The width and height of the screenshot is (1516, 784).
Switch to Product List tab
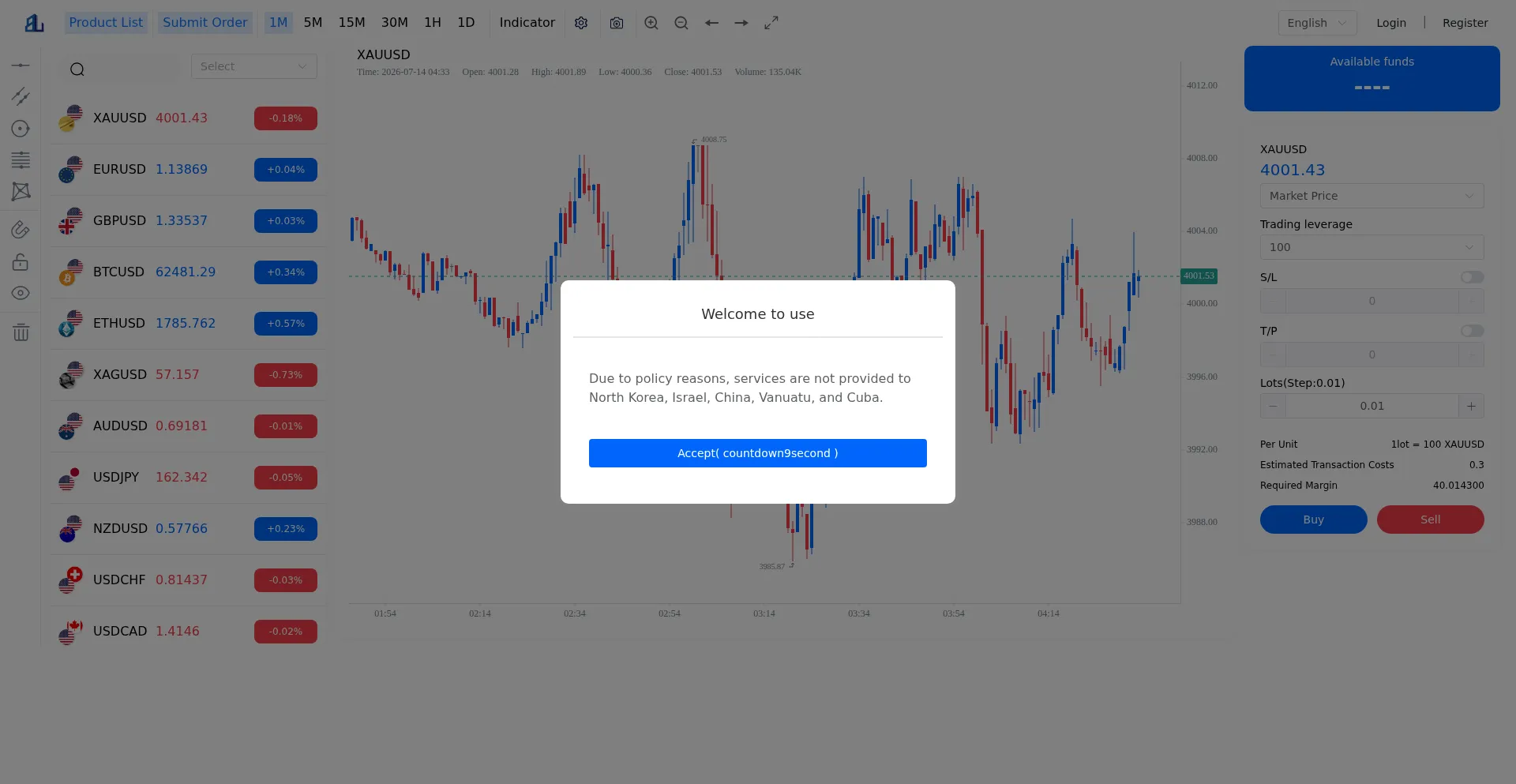(106, 23)
